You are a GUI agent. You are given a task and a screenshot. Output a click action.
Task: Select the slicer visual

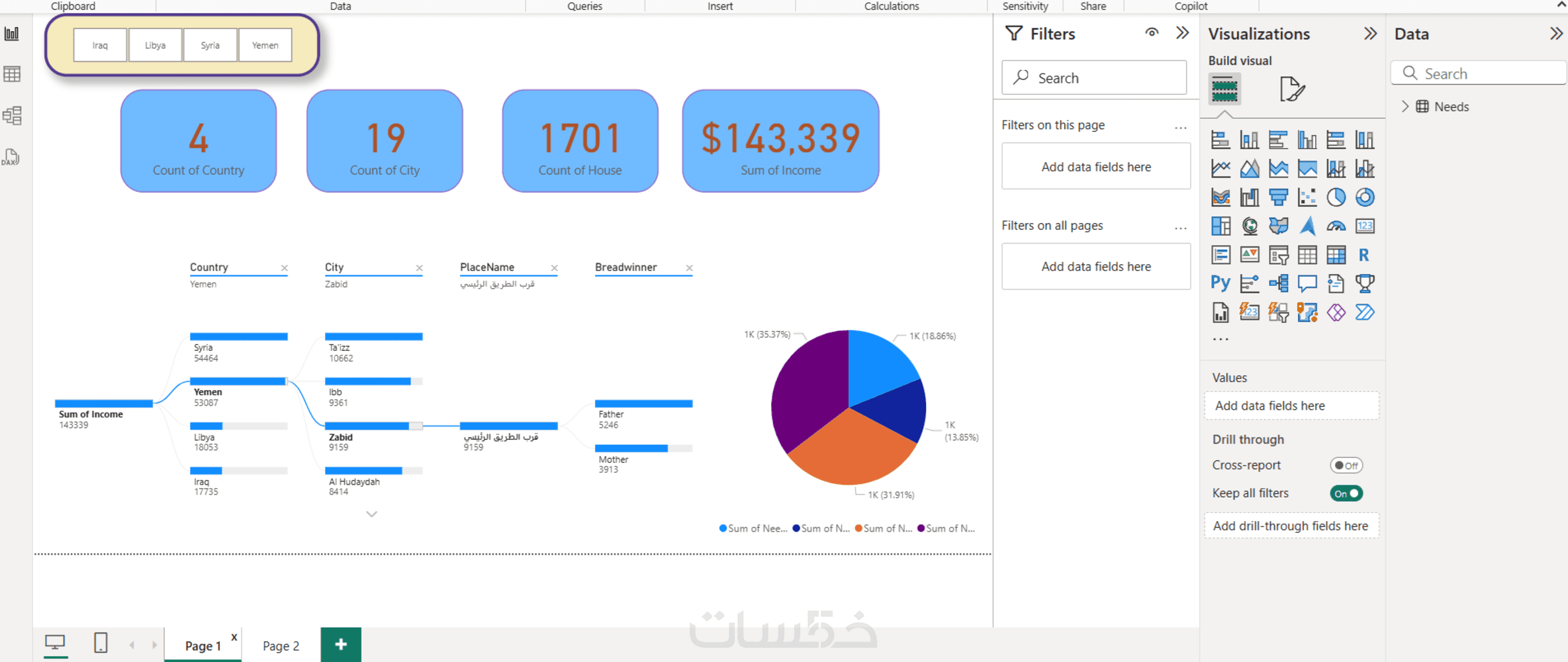pyautogui.click(x=1278, y=255)
